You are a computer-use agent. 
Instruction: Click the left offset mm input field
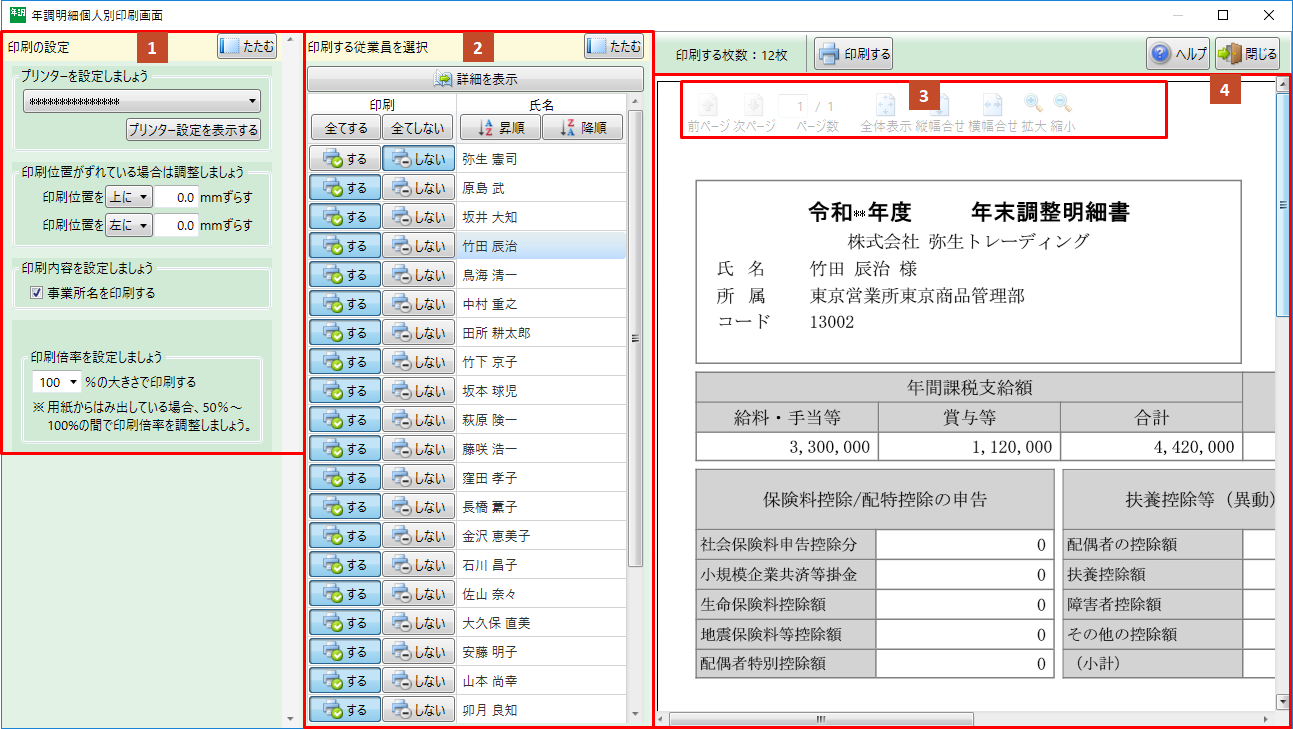[x=177, y=226]
